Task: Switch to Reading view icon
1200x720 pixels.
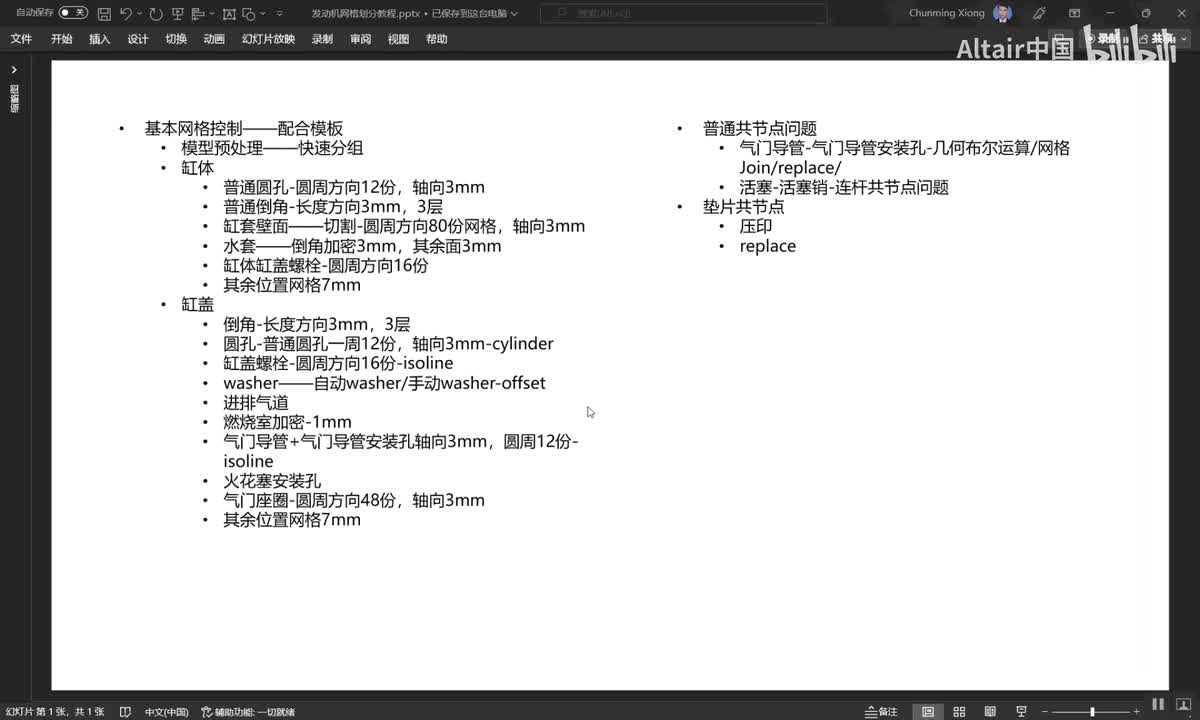Action: click(x=989, y=712)
